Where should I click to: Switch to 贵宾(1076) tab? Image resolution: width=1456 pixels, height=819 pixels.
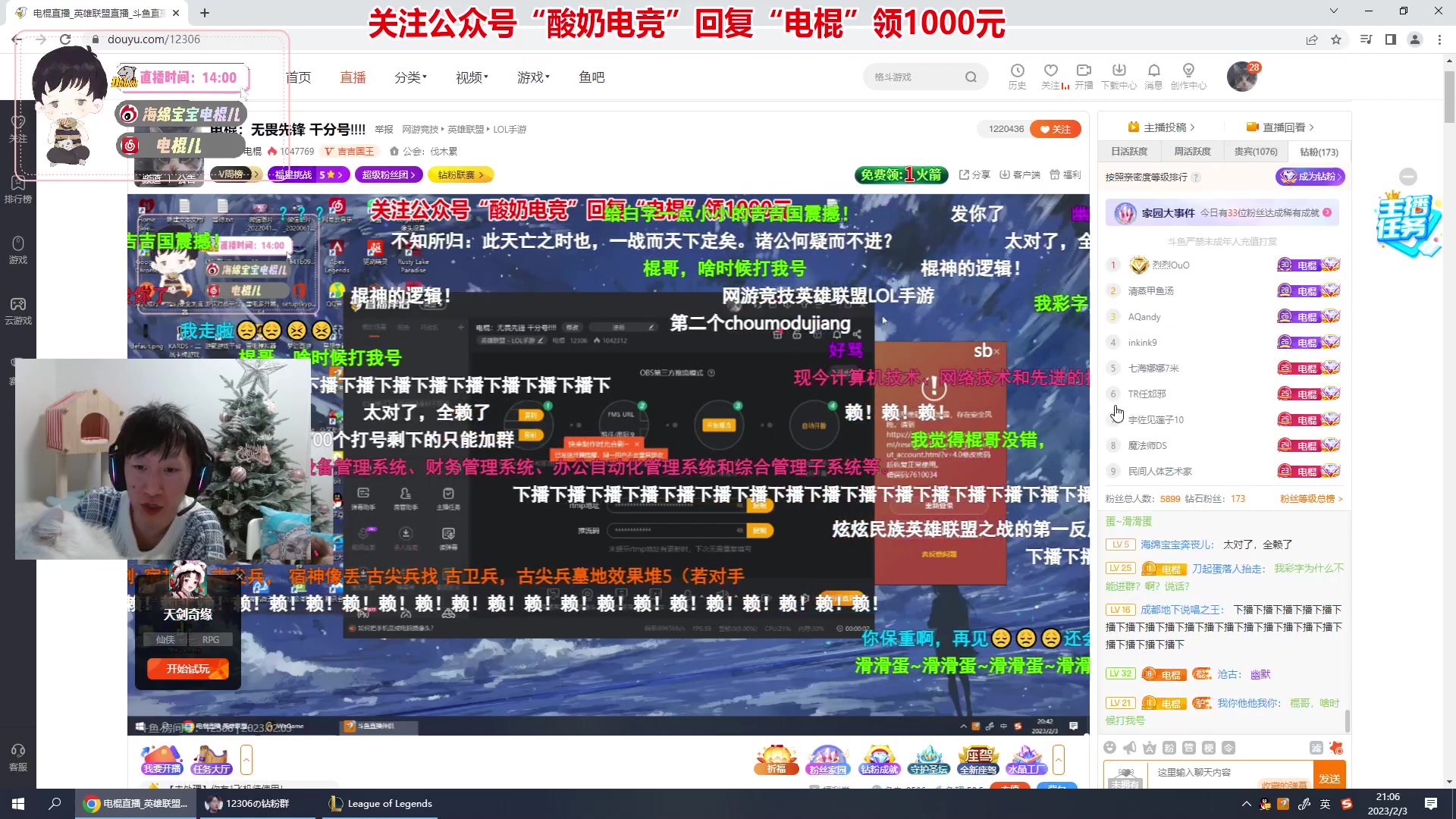tap(1256, 151)
